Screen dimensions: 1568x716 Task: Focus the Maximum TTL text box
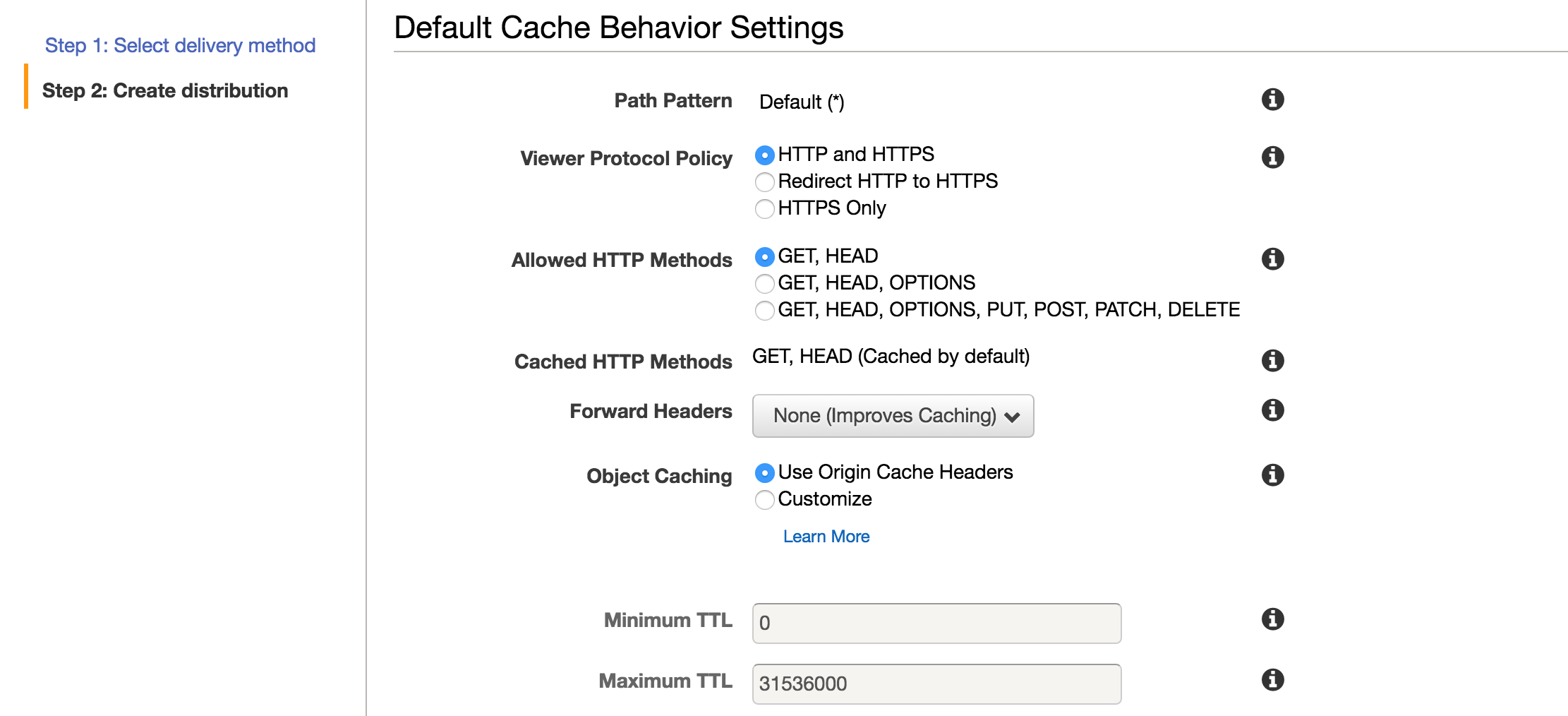[936, 684]
